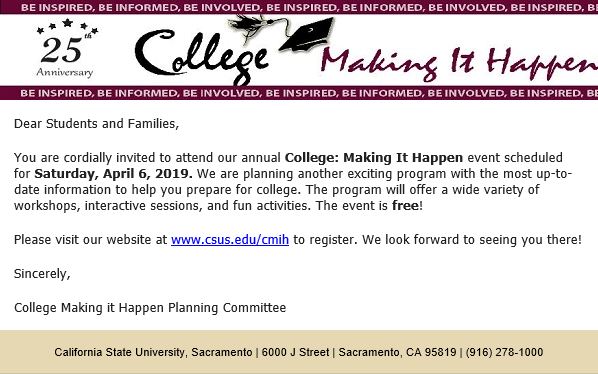Click the Sincerely closing line

42,274
